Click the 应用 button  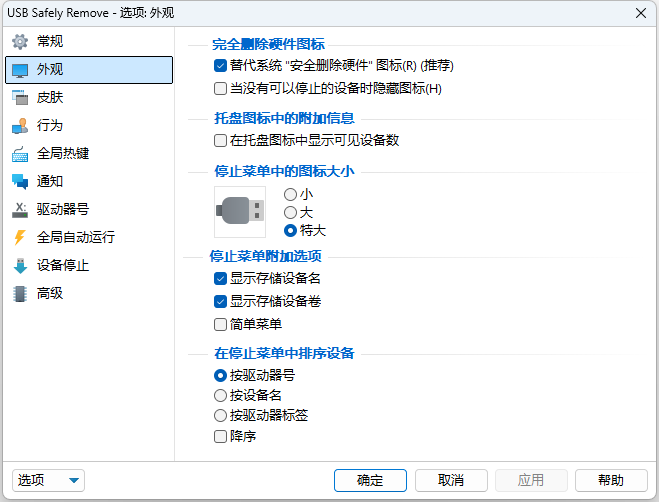(531, 481)
